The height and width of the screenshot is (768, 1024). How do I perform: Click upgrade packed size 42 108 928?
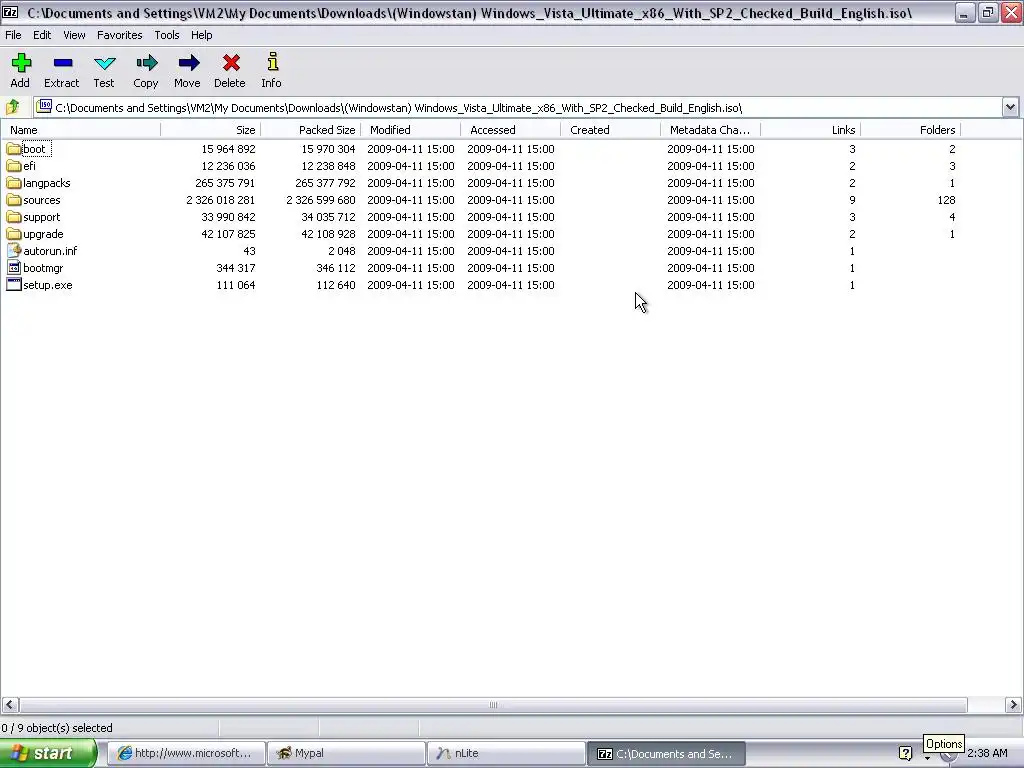(x=328, y=234)
